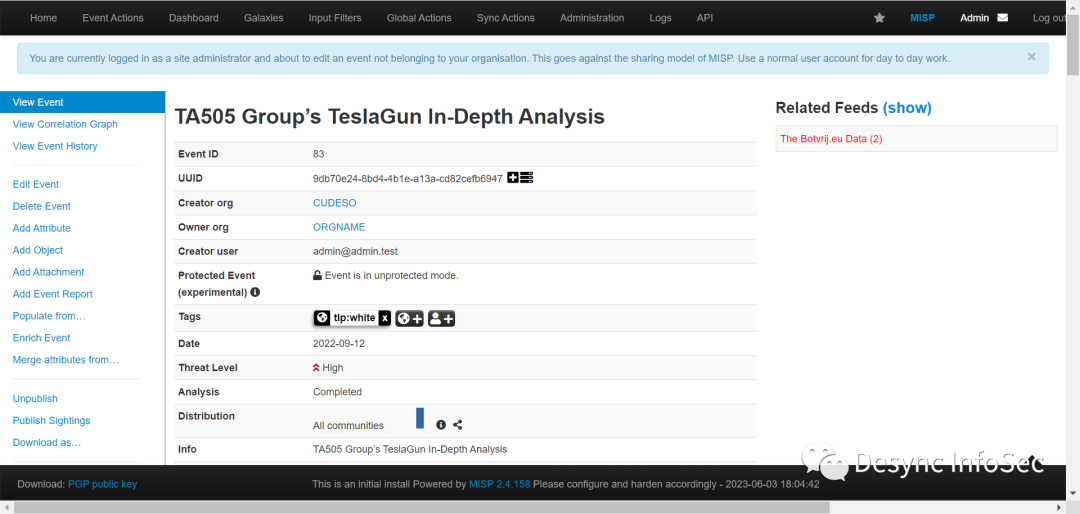
Task: Click the High threat level value
Action: [333, 368]
